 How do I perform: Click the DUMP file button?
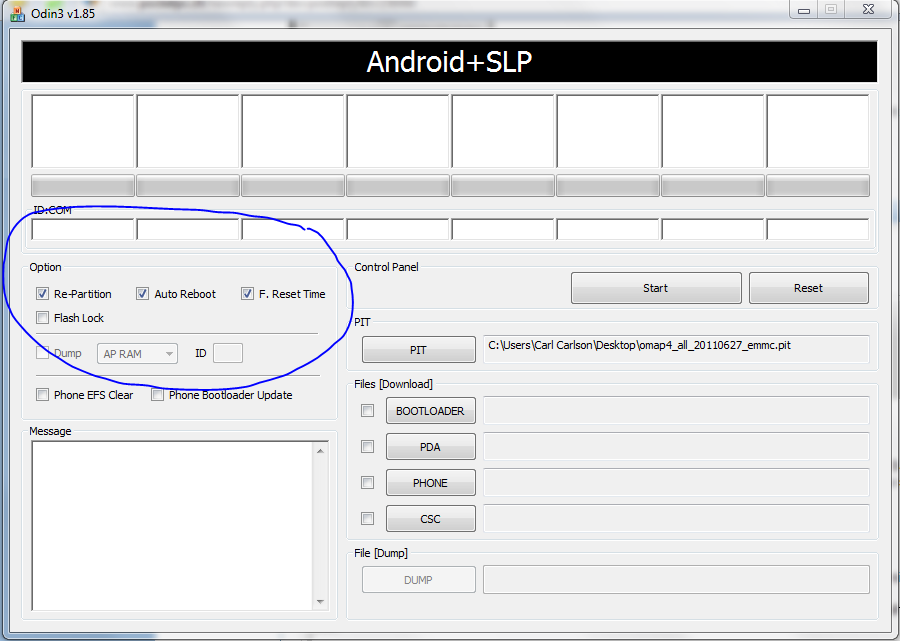tap(418, 580)
